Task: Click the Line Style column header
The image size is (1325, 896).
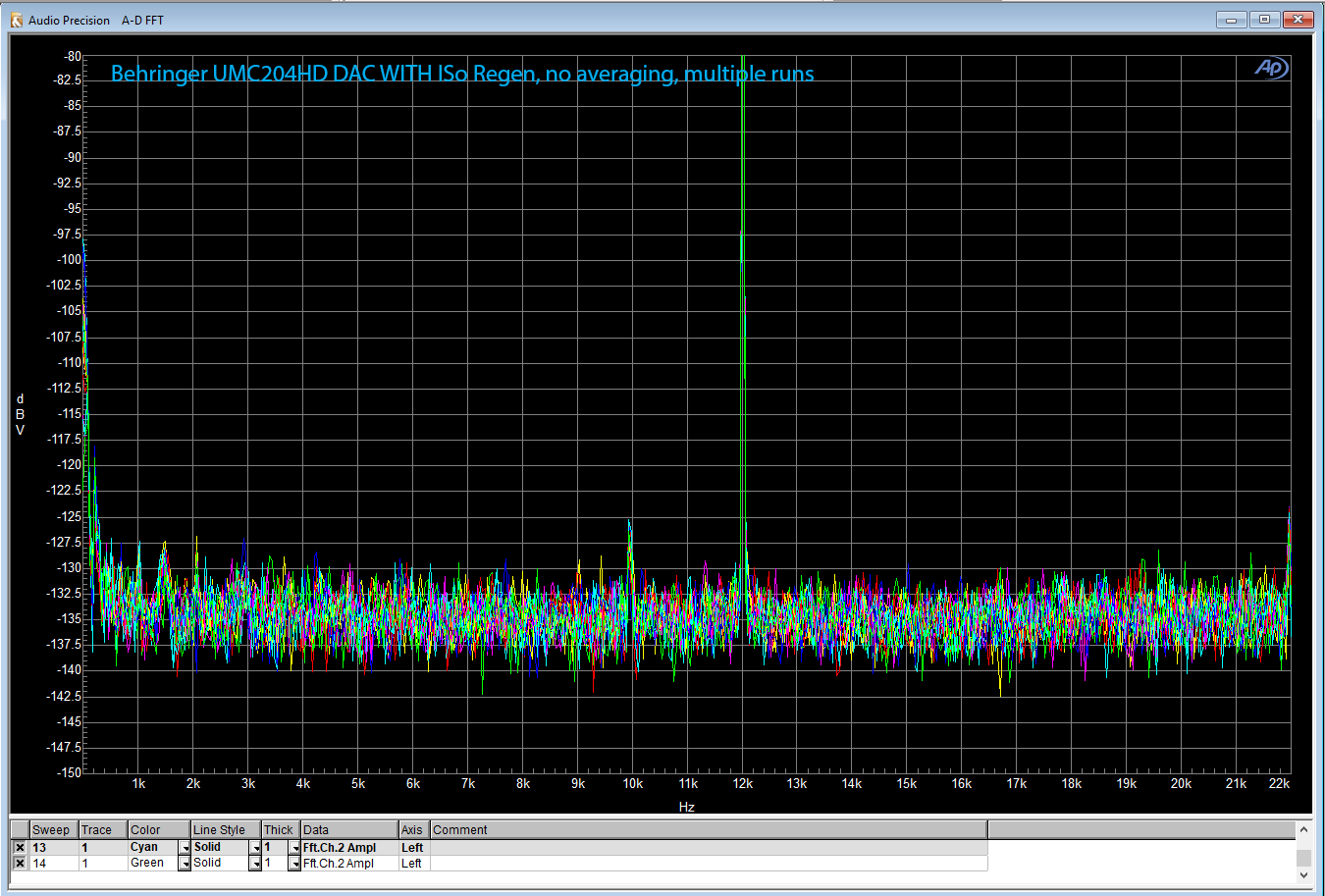Action: (226, 830)
